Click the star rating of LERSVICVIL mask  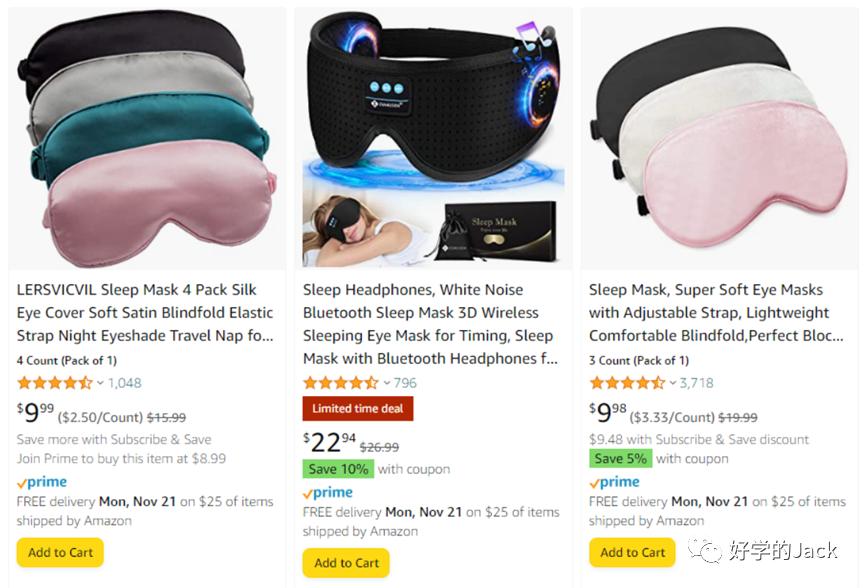54,383
